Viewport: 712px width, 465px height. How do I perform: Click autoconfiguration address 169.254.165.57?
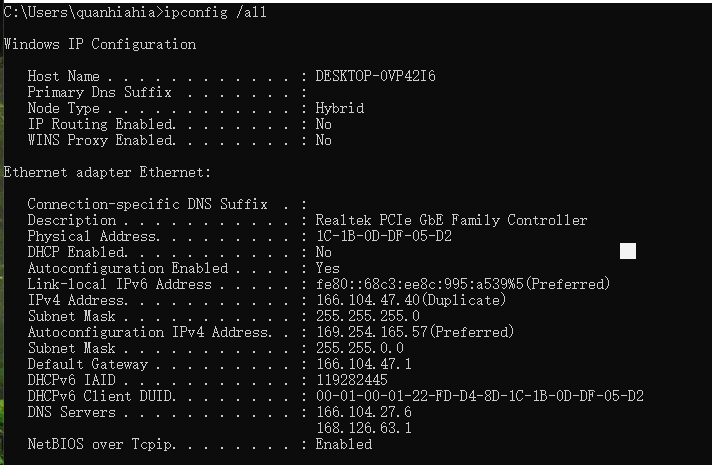[372, 332]
